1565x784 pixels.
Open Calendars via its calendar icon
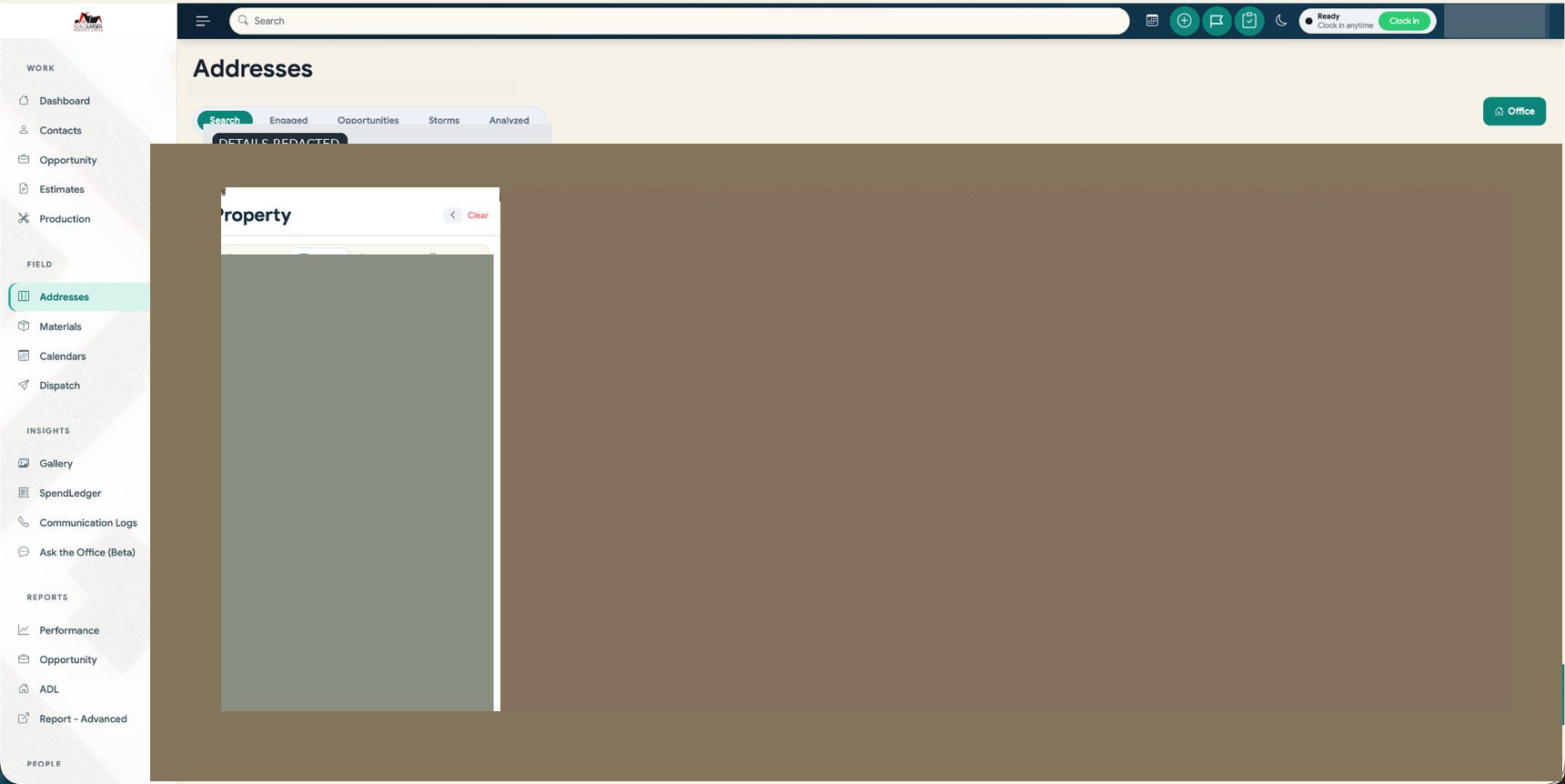pos(24,356)
